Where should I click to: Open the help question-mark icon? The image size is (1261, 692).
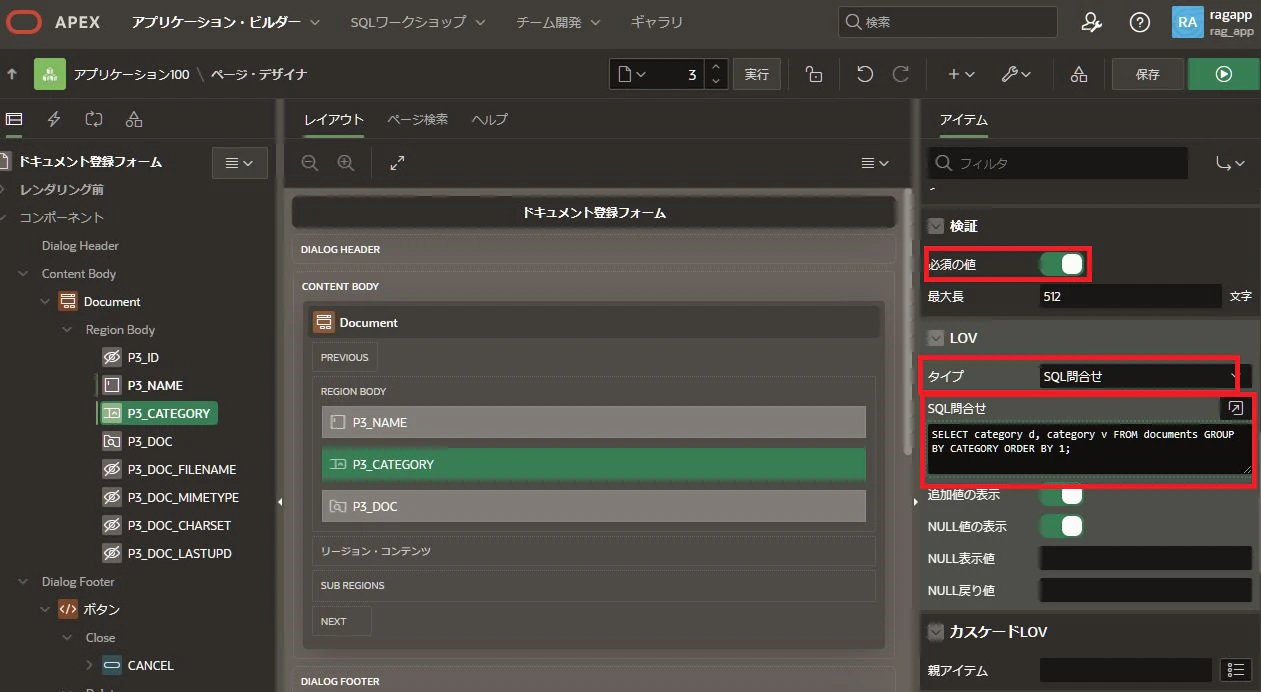1139,22
